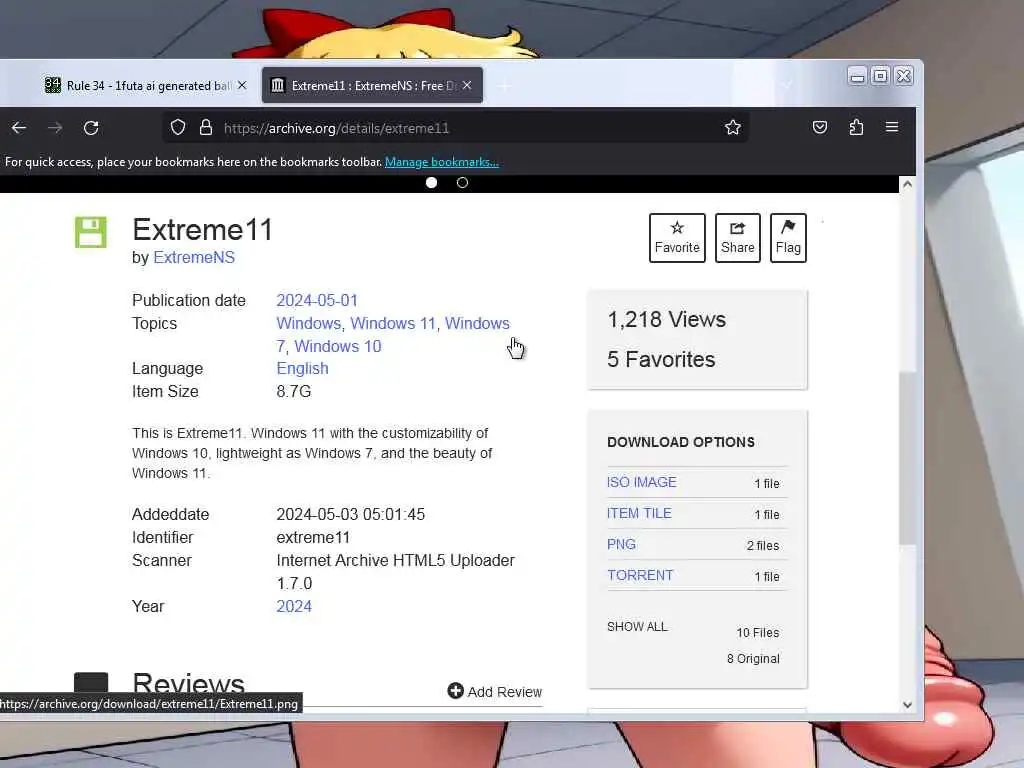
Task: Open a new tab with the plus button
Action: 505,86
